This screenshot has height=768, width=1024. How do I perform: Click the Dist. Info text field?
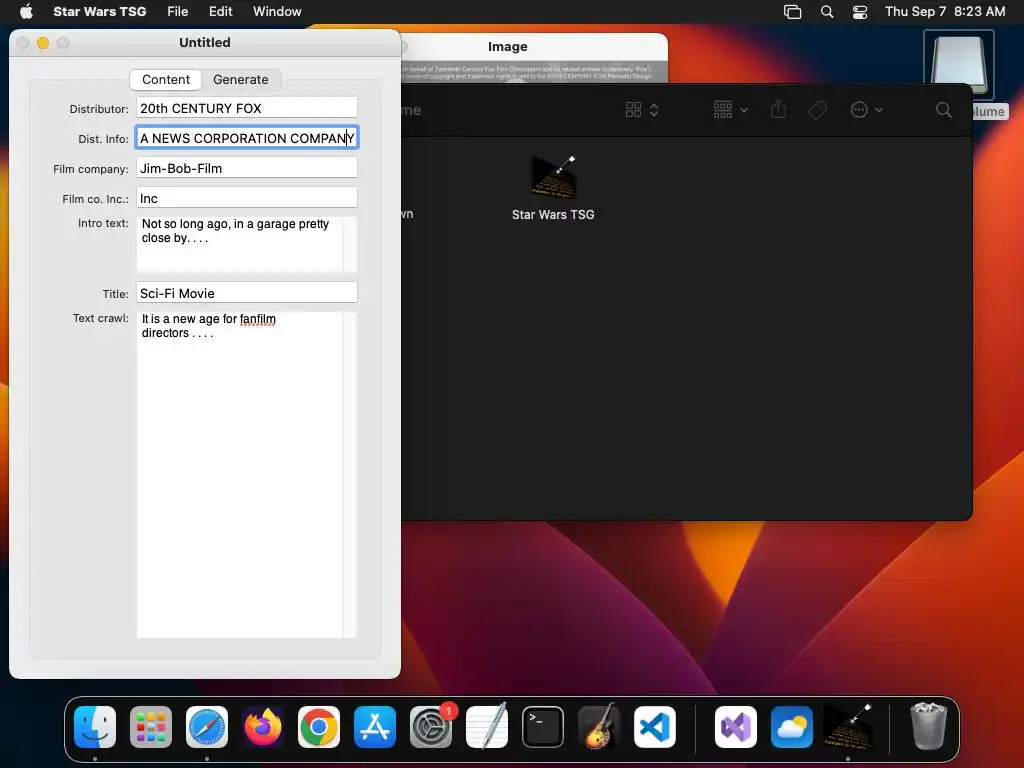(x=247, y=138)
